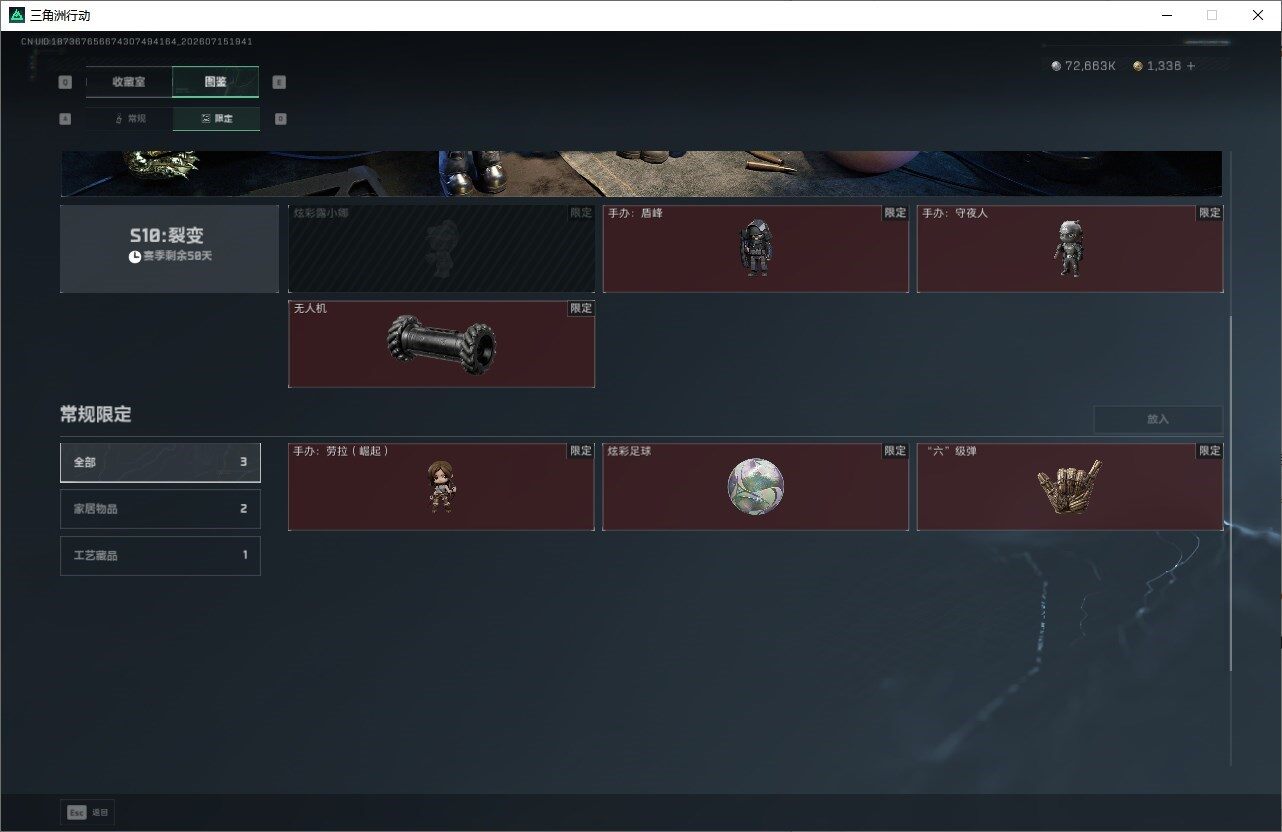Viewport: 1282px width, 832px height.
Task: Click the 1,336 gold amount
Action: [x=1164, y=66]
